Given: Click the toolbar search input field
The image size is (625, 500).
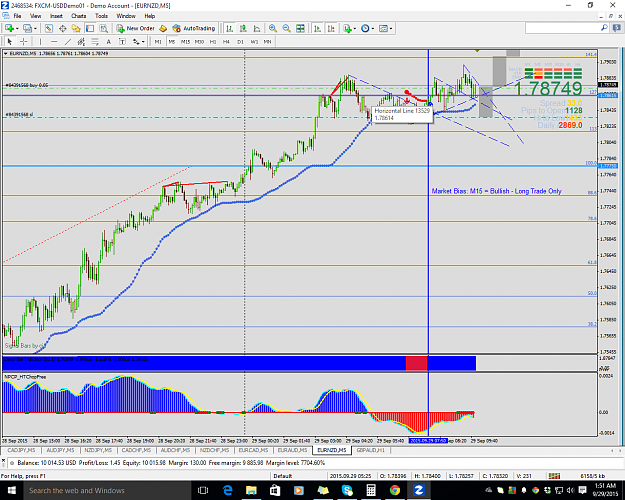Looking at the screenshot, I should tap(563, 28).
